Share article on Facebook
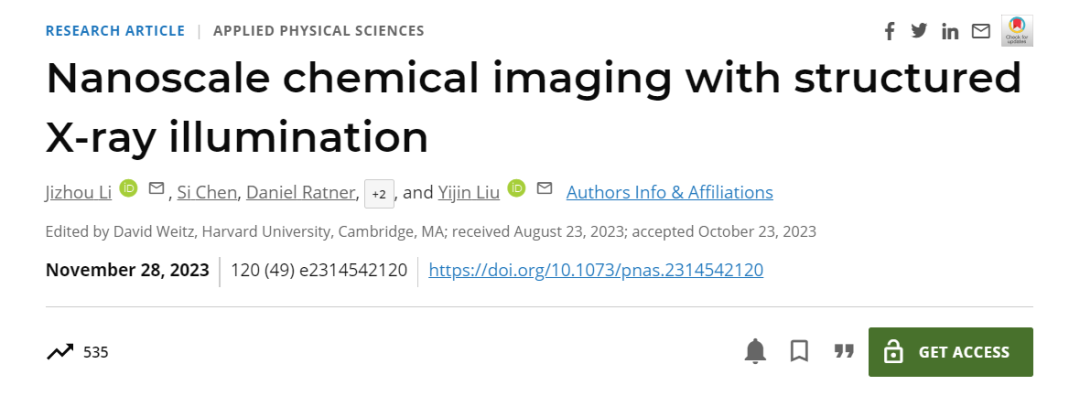 [889, 31]
